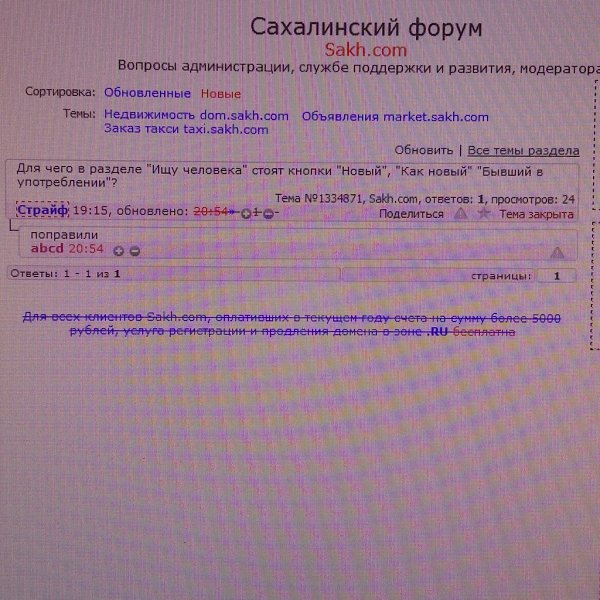This screenshot has height=600, width=600.
Task: Downvote the topic with minus icon
Action: click(x=269, y=214)
